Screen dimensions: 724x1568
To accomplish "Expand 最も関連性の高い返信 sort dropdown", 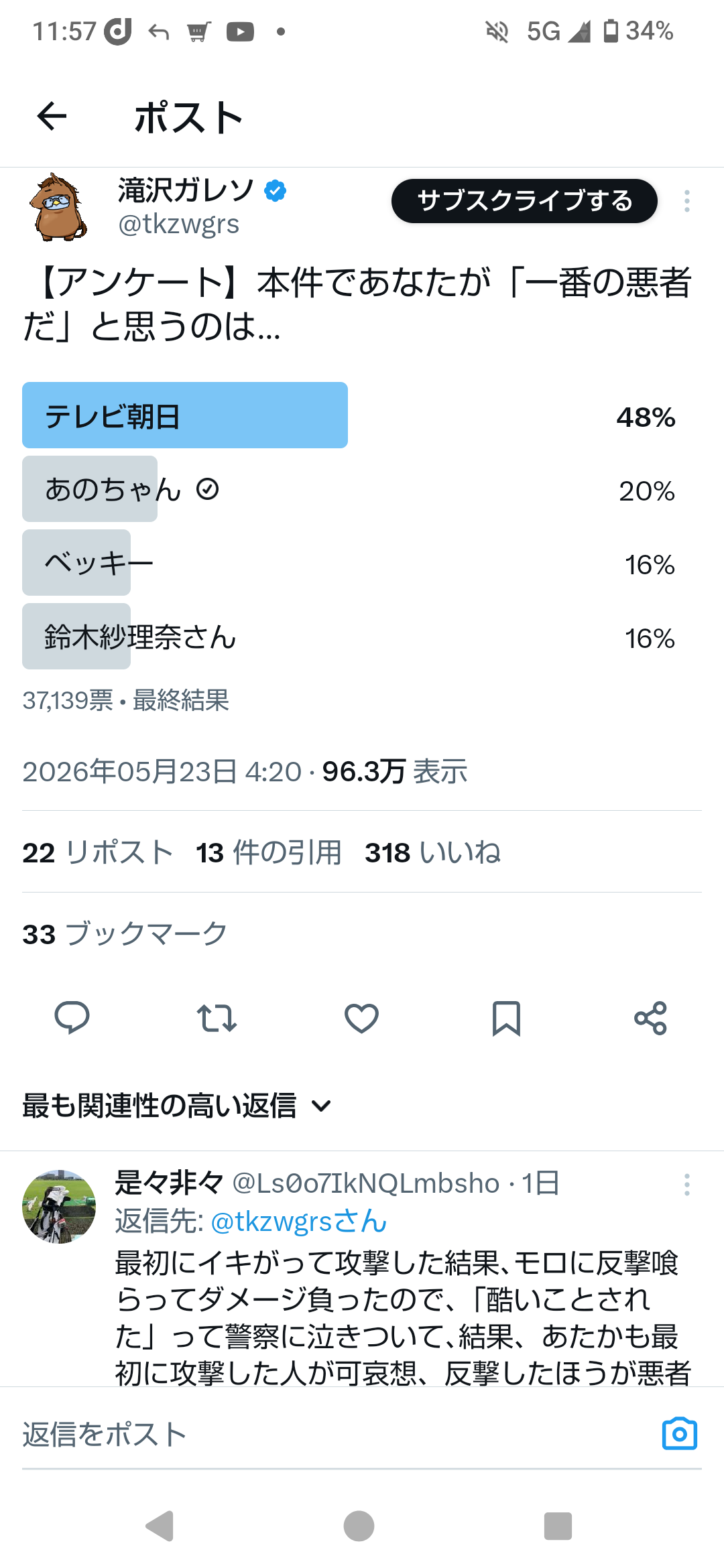I will click(177, 1106).
